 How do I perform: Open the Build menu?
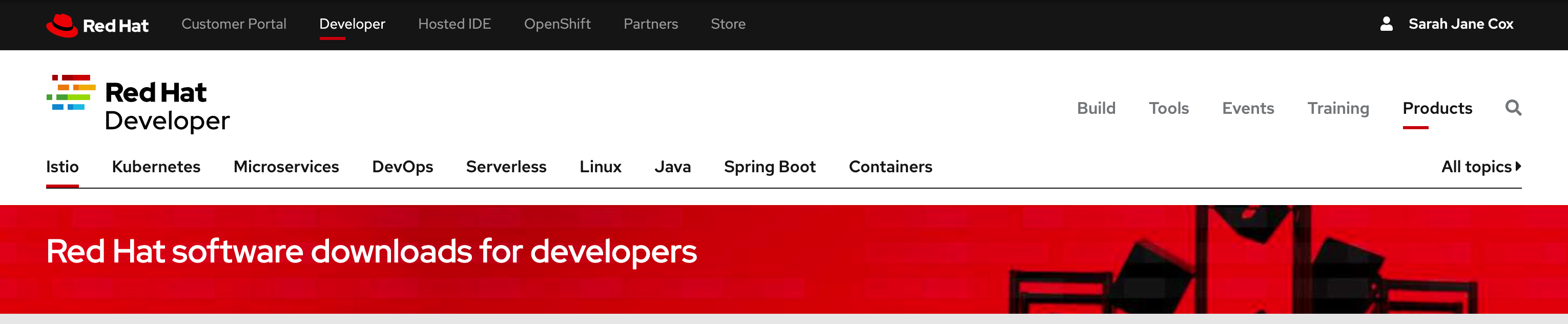pyautogui.click(x=1096, y=108)
